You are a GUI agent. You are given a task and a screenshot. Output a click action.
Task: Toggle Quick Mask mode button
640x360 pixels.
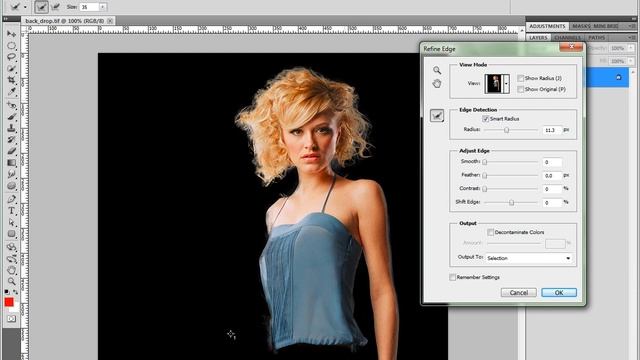coord(11,319)
